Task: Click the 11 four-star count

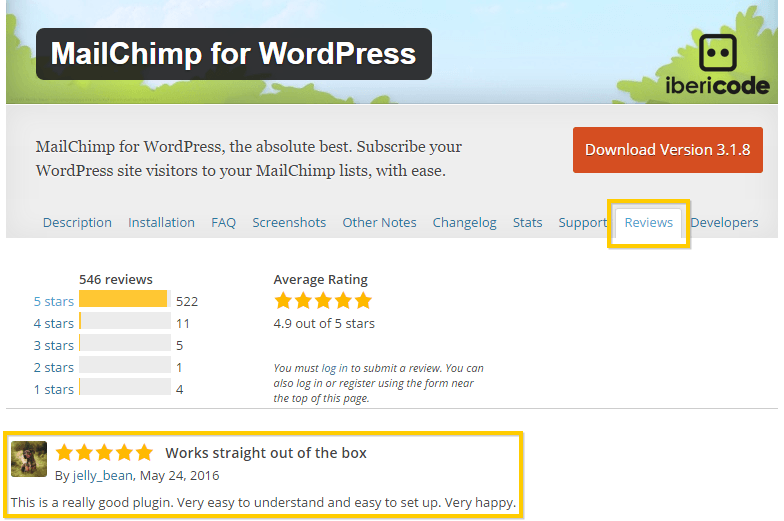Action: (183, 324)
